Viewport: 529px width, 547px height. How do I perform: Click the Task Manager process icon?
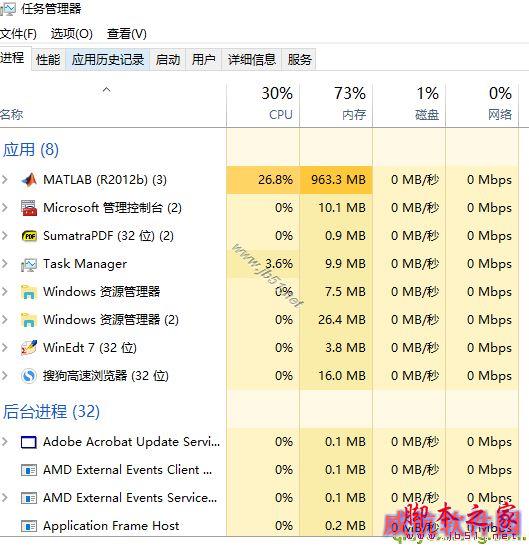[x=29, y=264]
